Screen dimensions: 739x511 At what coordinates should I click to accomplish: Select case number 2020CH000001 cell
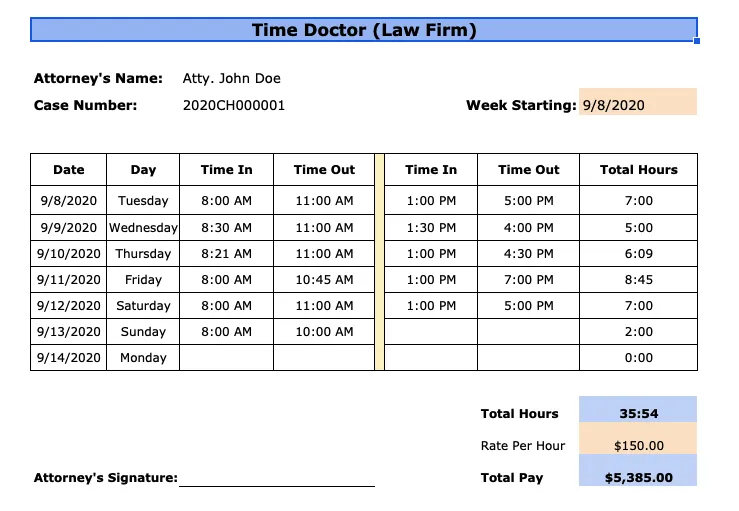point(234,105)
